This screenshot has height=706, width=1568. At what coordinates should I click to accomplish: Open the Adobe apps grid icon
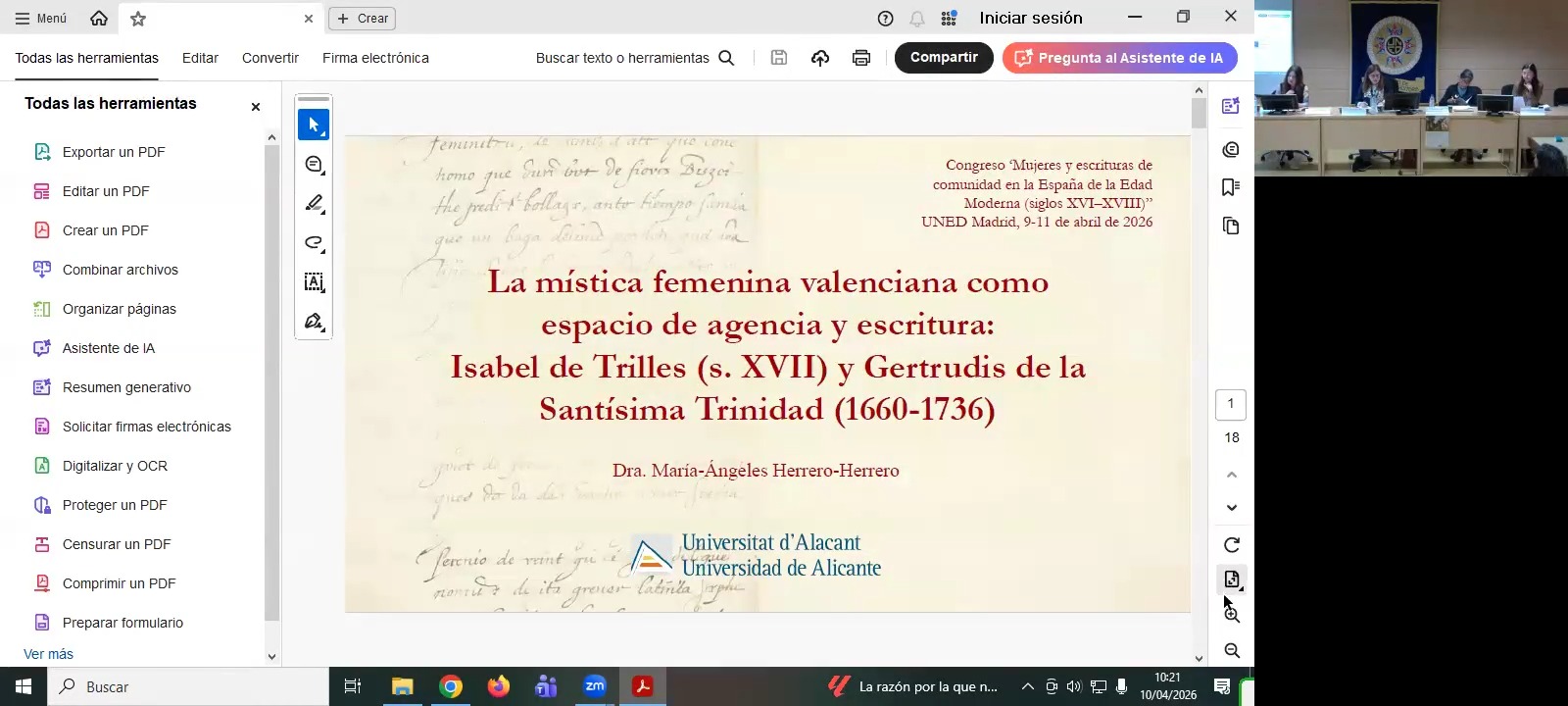[x=949, y=18]
